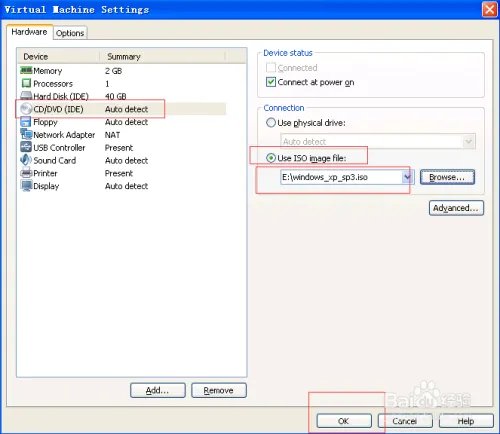Select the Display device icon

[26, 186]
